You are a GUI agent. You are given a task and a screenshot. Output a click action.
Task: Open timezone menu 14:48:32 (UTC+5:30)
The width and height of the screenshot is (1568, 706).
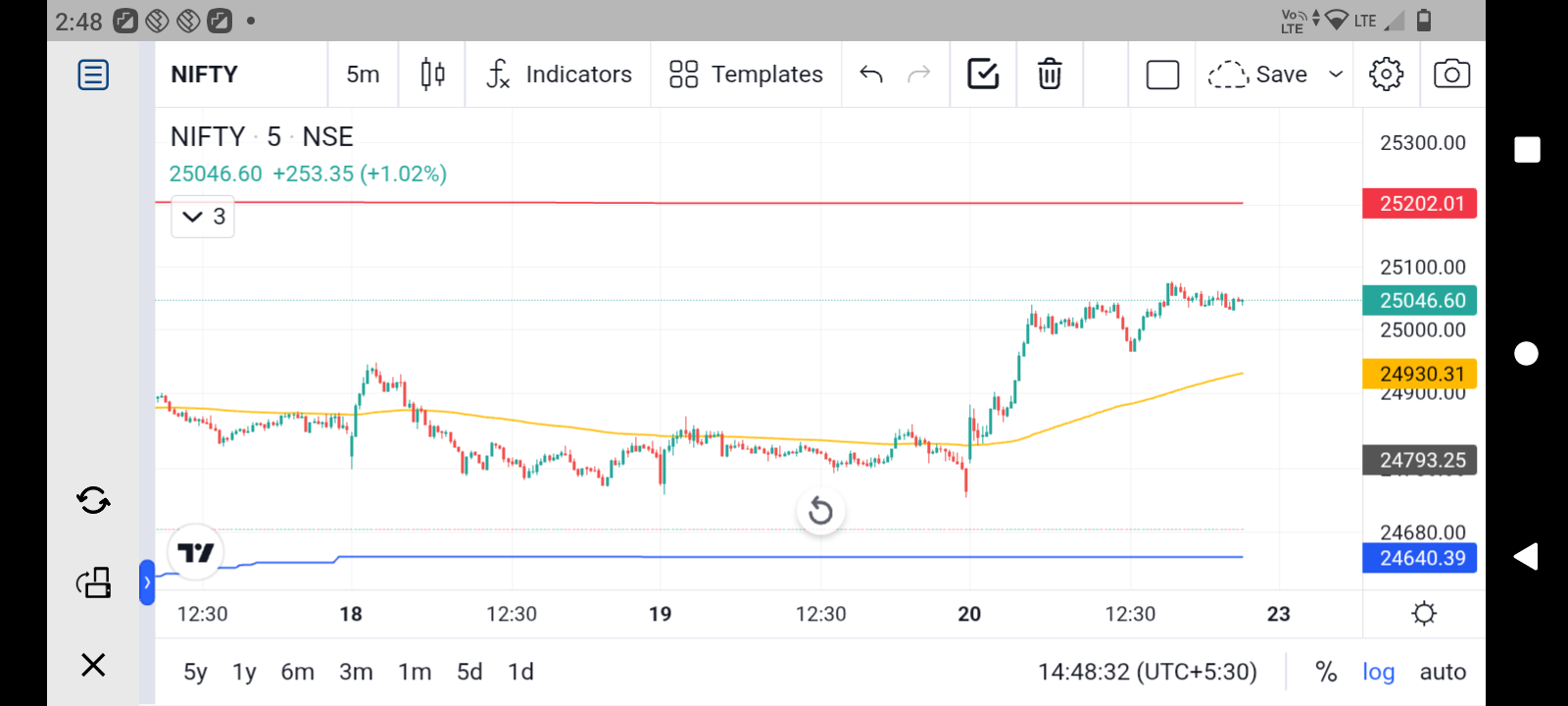click(1148, 672)
